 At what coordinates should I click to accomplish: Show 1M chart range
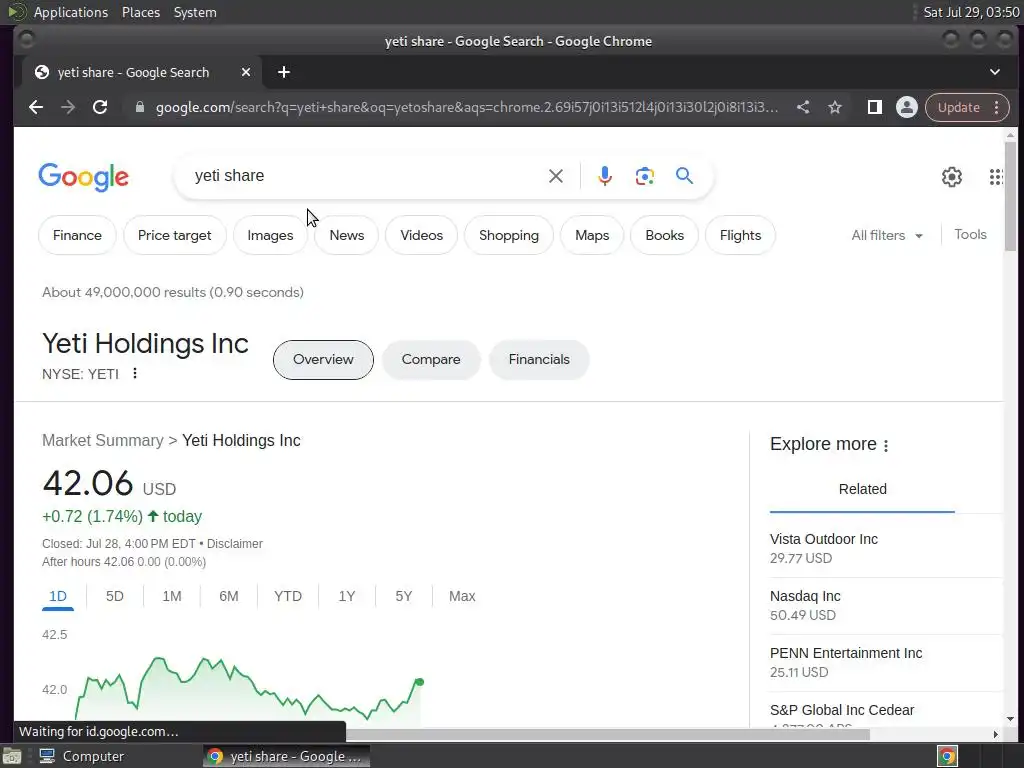coord(172,596)
